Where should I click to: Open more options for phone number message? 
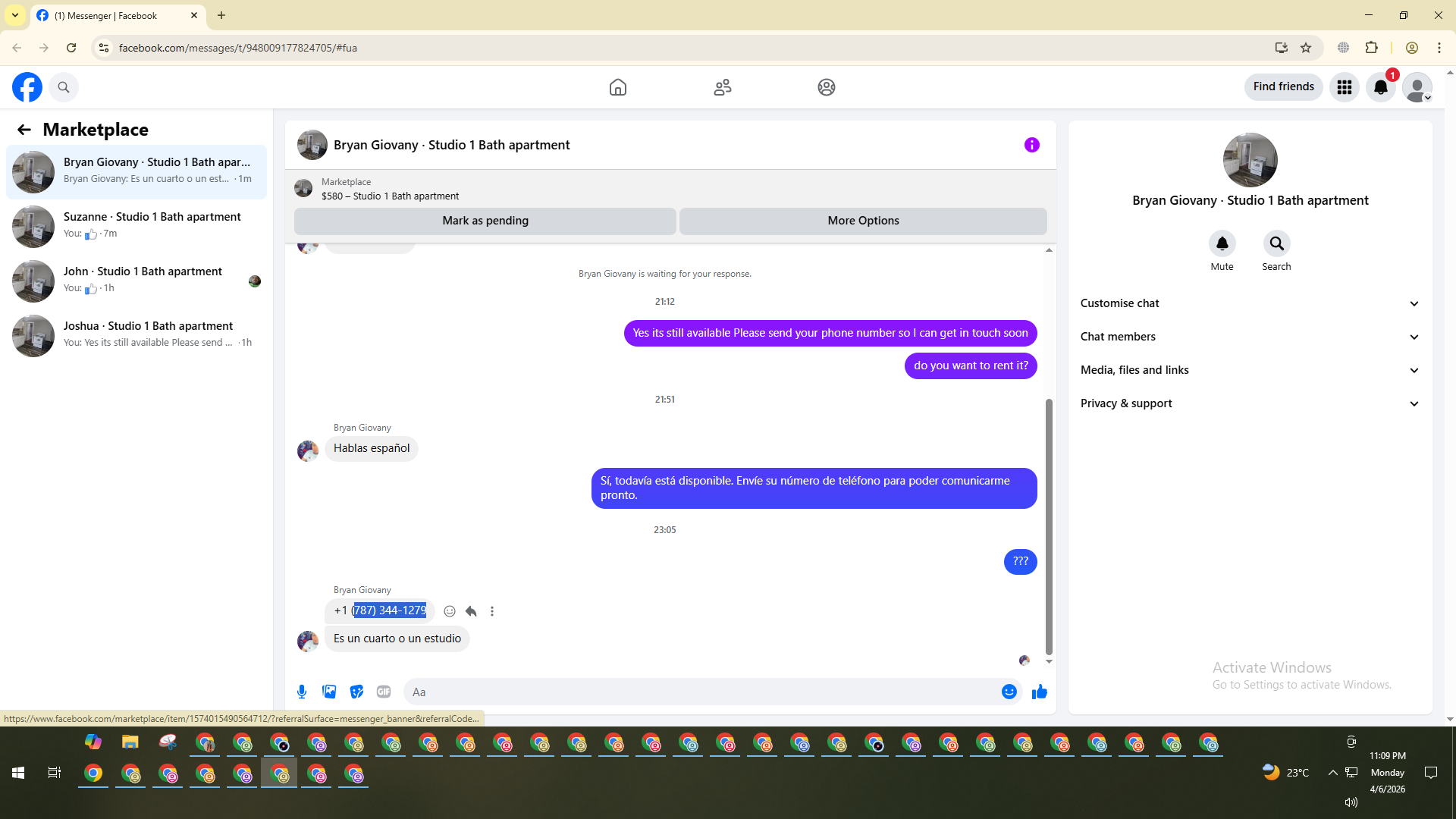[x=492, y=611]
